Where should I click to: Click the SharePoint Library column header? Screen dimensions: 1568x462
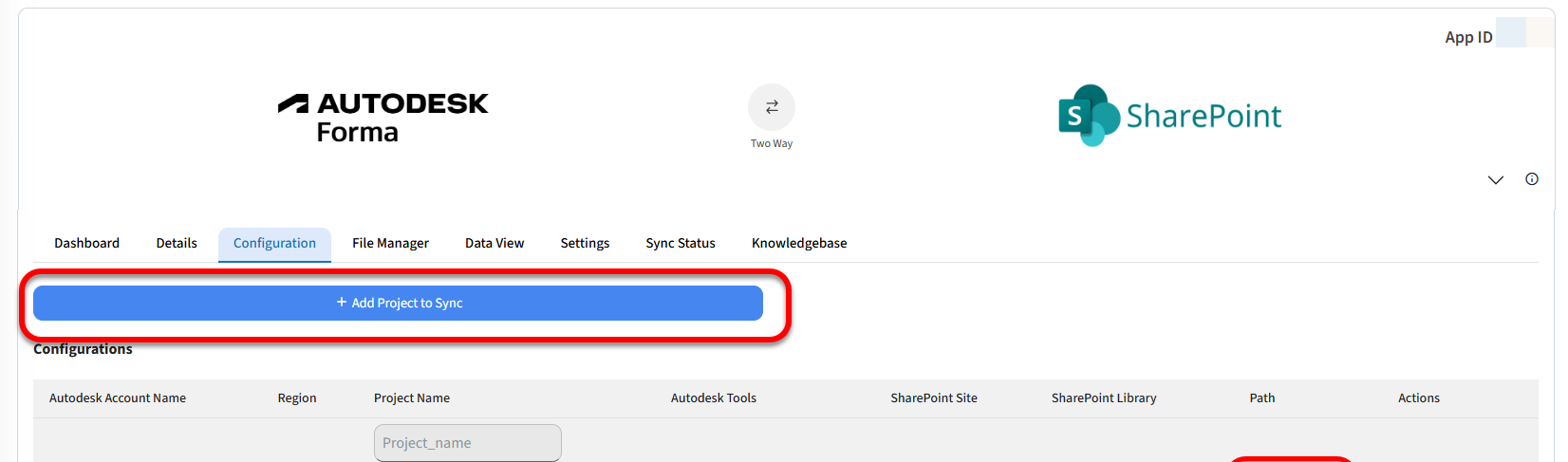click(x=1104, y=398)
